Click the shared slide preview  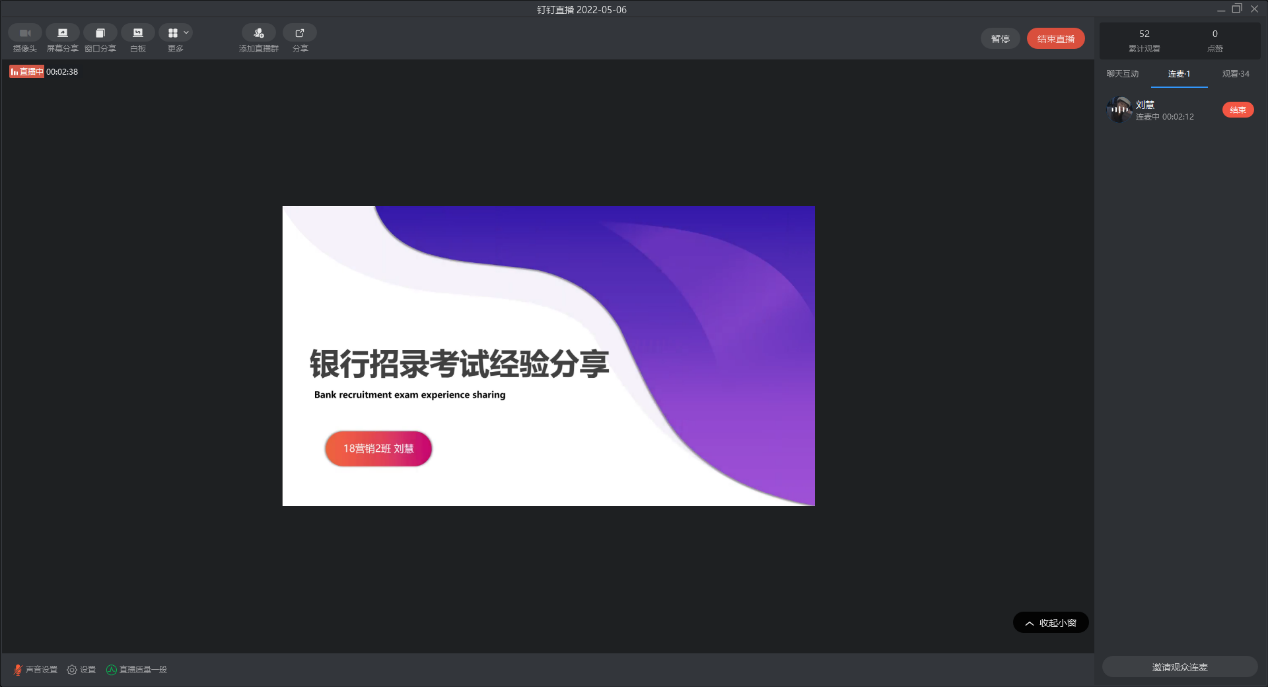click(548, 356)
